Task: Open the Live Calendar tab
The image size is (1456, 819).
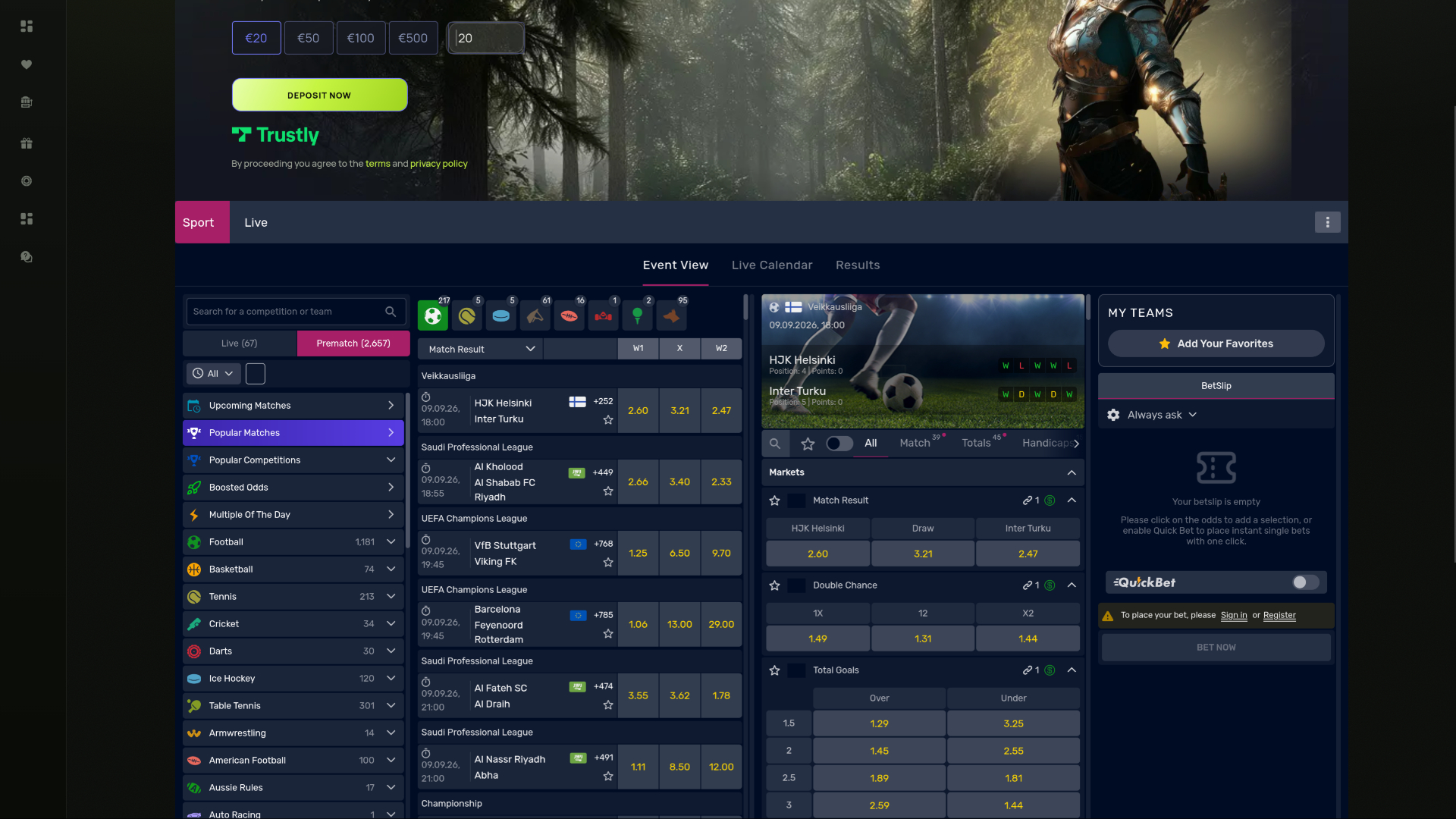Action: (x=772, y=265)
